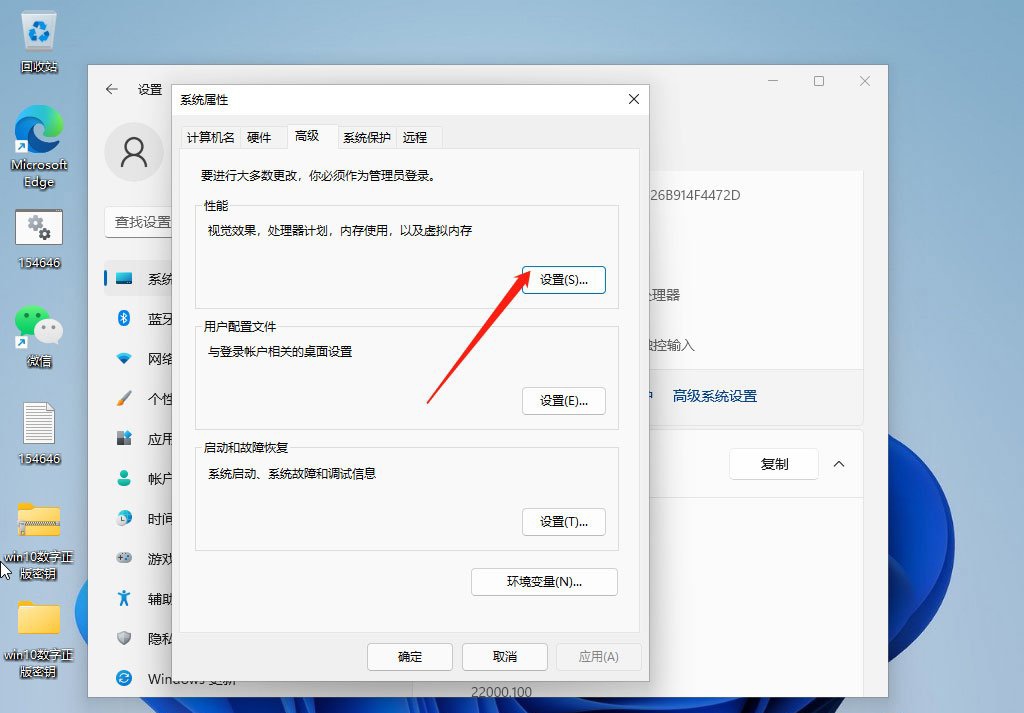Select the zipped win10数字正版密钥 archive icon

[x=39, y=521]
